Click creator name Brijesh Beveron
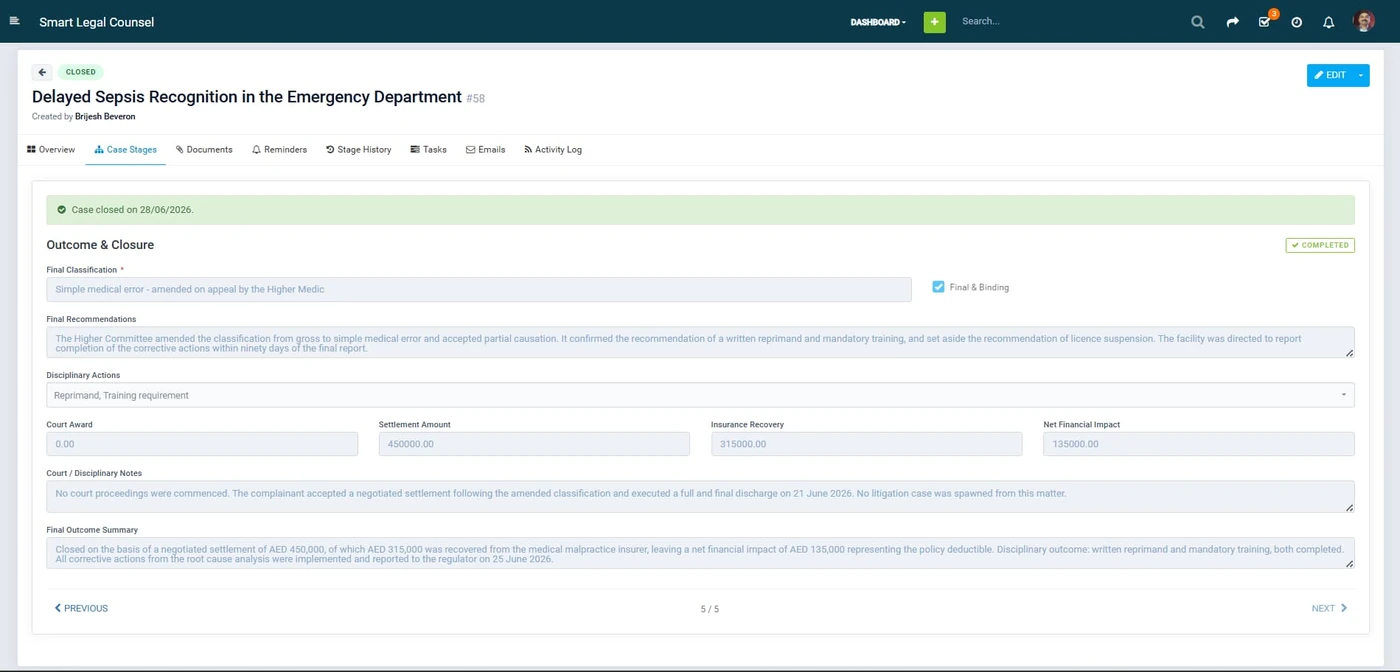1400x672 pixels. (105, 117)
